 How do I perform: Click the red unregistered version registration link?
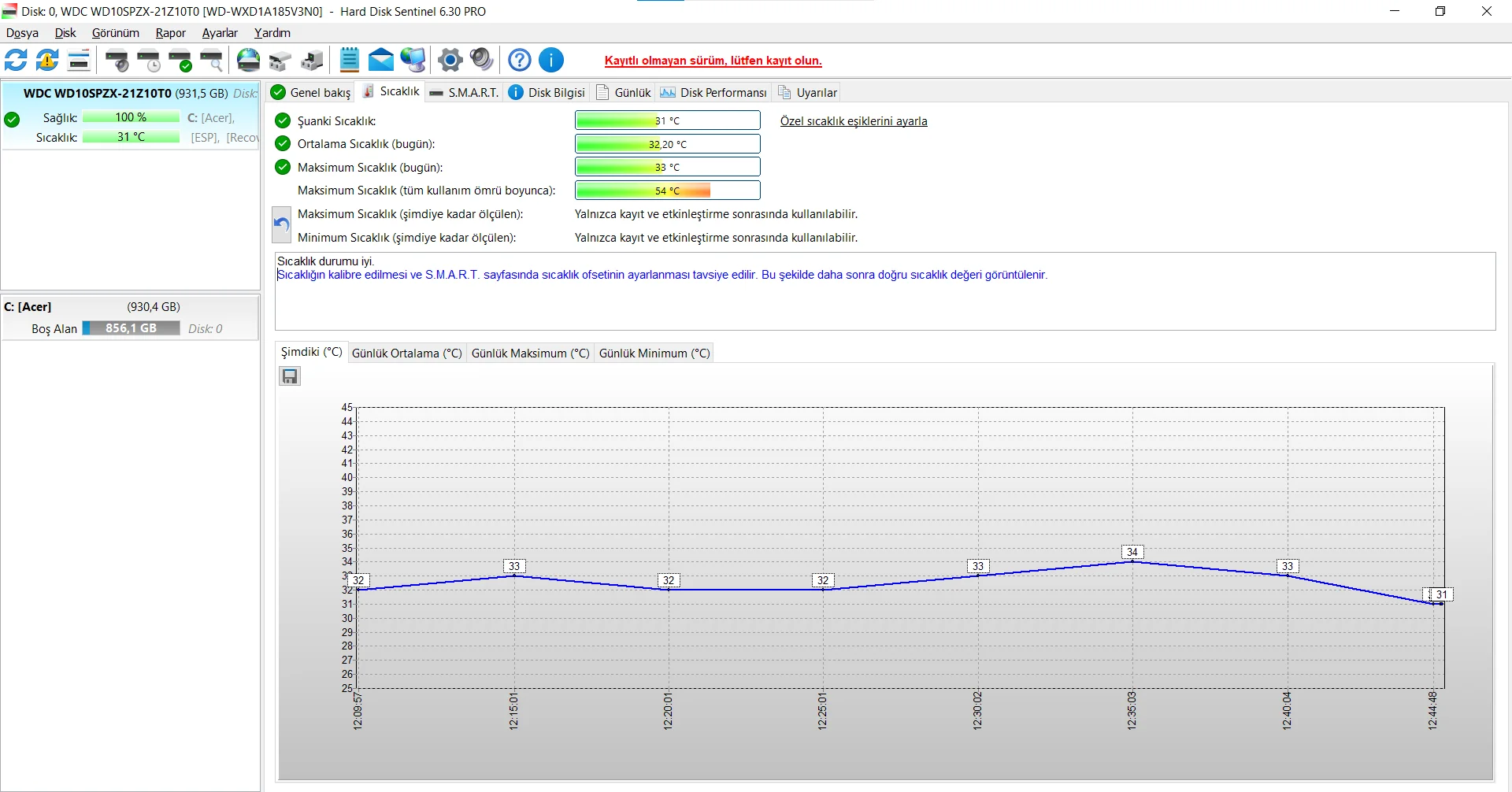coord(713,61)
